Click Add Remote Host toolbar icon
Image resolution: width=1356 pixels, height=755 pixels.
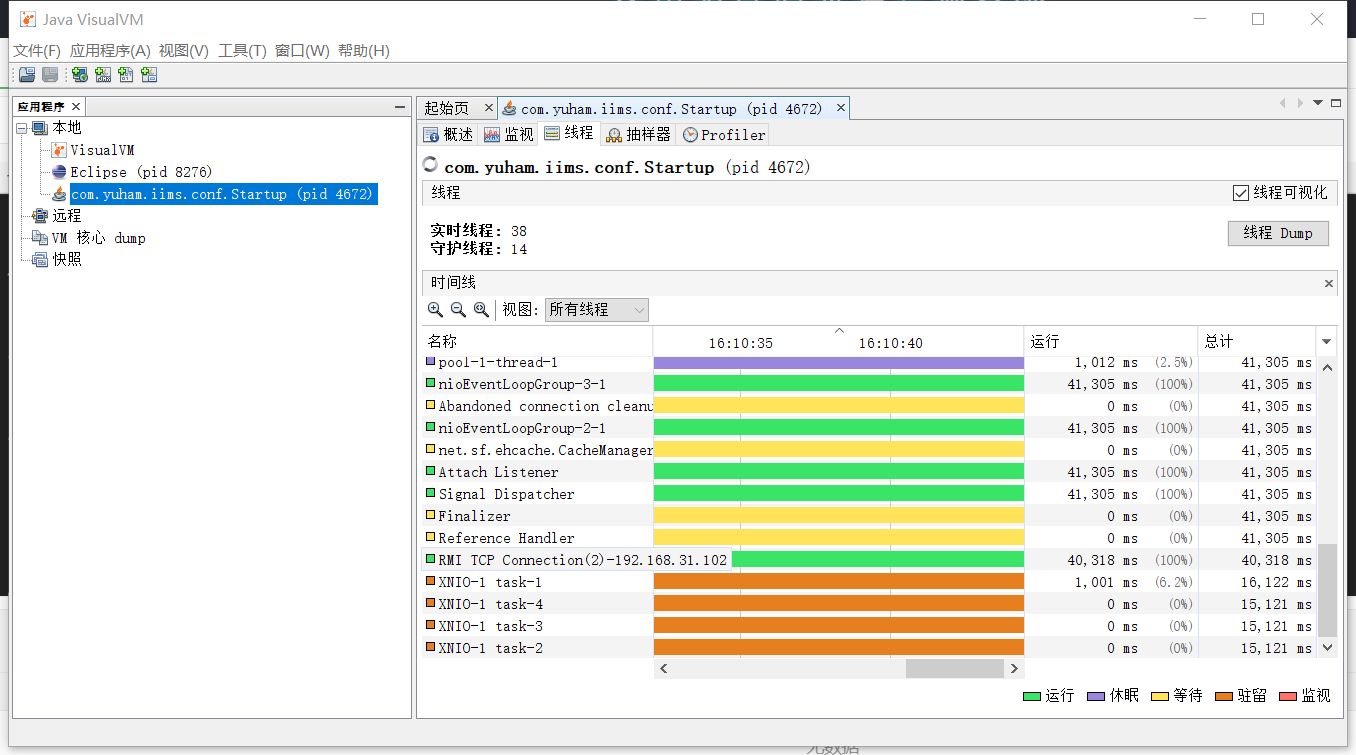click(x=80, y=75)
